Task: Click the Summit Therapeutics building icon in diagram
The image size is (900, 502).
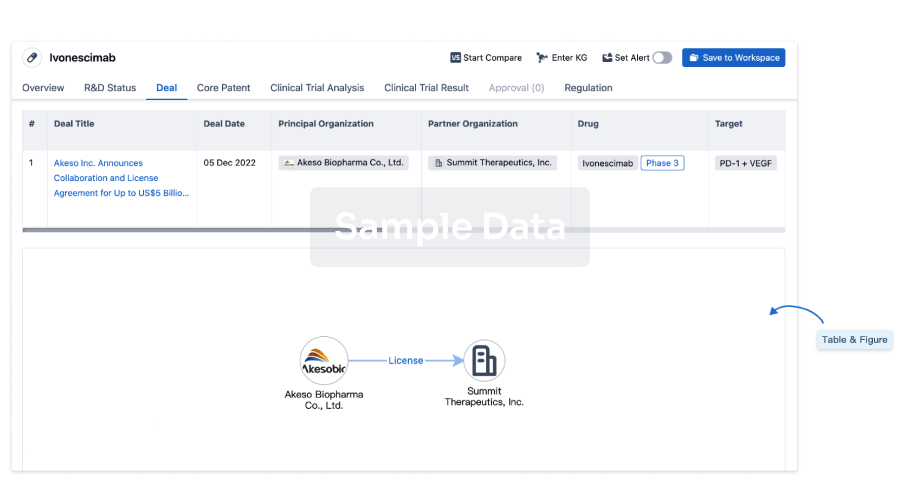Action: (485, 361)
